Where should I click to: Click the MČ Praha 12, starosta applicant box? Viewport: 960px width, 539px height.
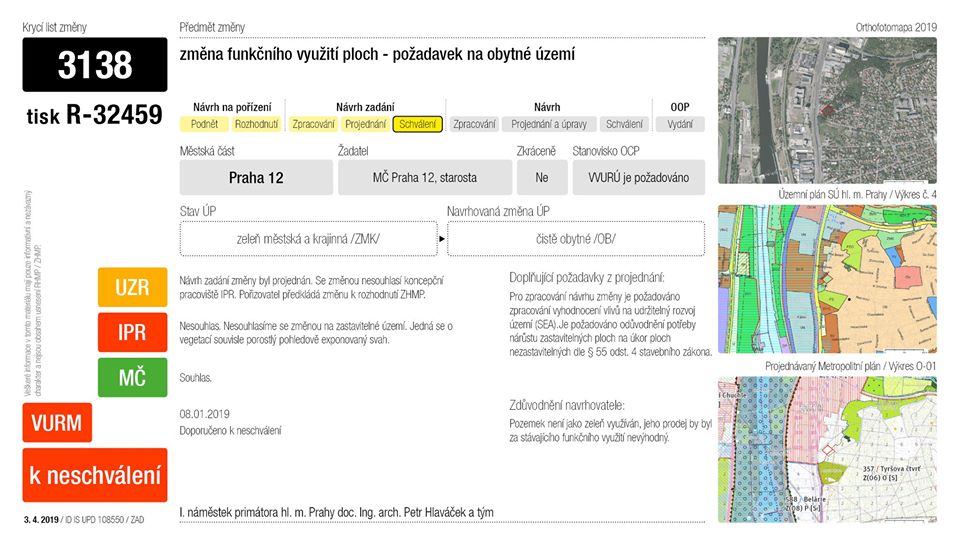424,178
